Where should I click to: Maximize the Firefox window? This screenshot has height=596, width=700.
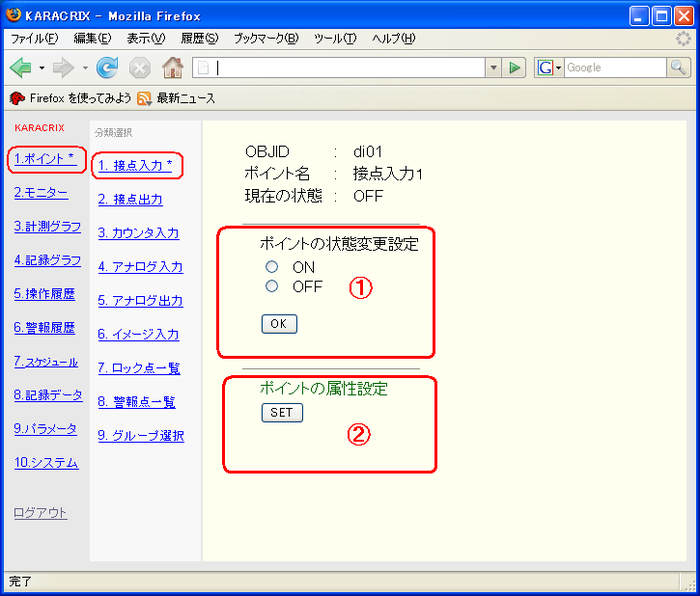pos(662,17)
